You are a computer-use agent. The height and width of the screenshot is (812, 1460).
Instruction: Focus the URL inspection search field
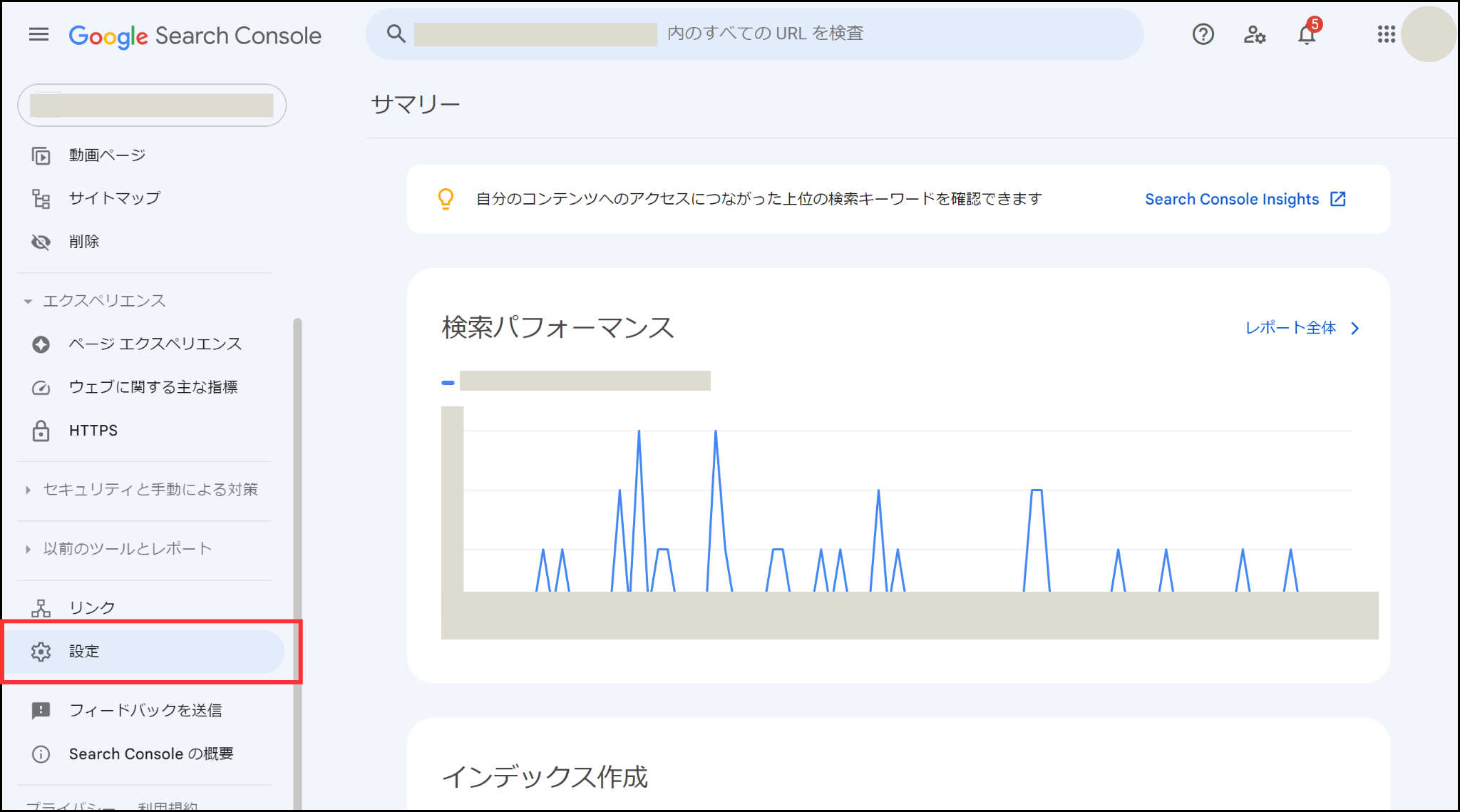[754, 34]
